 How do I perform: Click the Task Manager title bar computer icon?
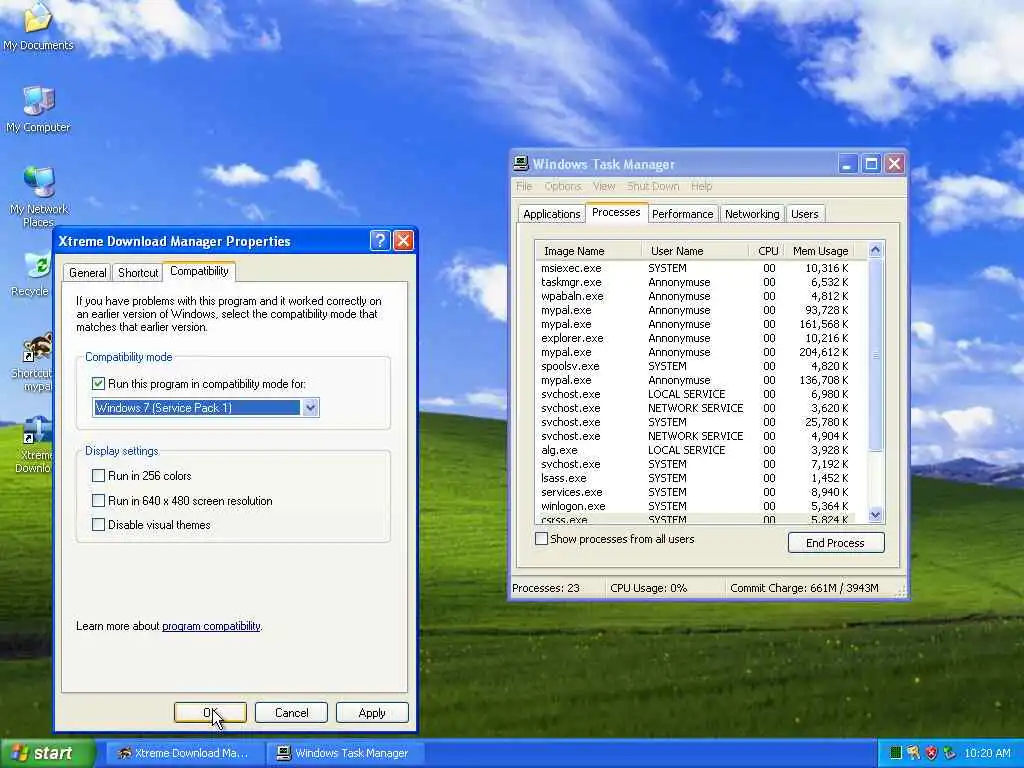click(520, 164)
